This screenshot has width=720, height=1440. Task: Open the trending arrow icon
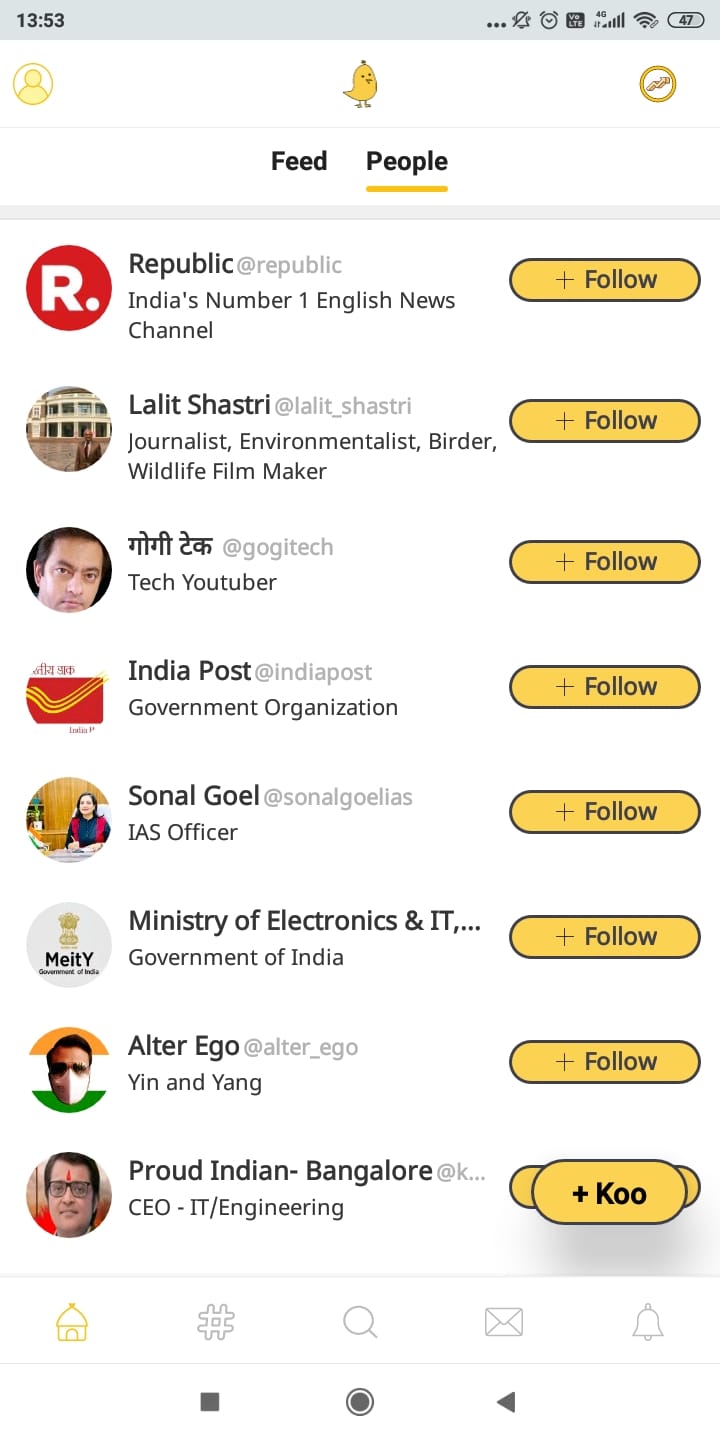pos(658,84)
